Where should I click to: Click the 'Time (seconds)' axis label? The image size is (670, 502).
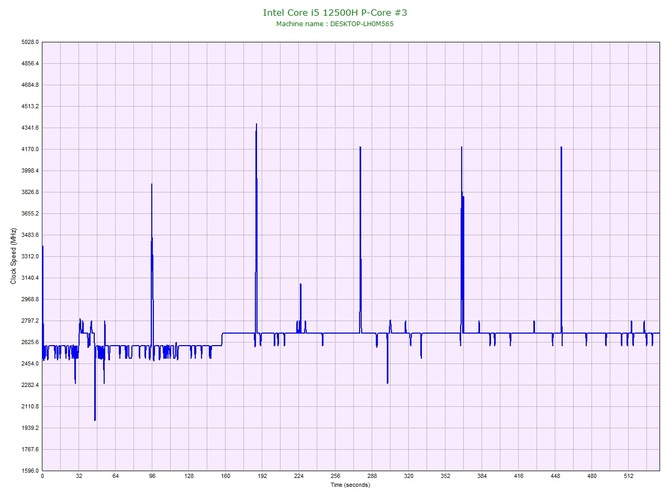click(350, 485)
